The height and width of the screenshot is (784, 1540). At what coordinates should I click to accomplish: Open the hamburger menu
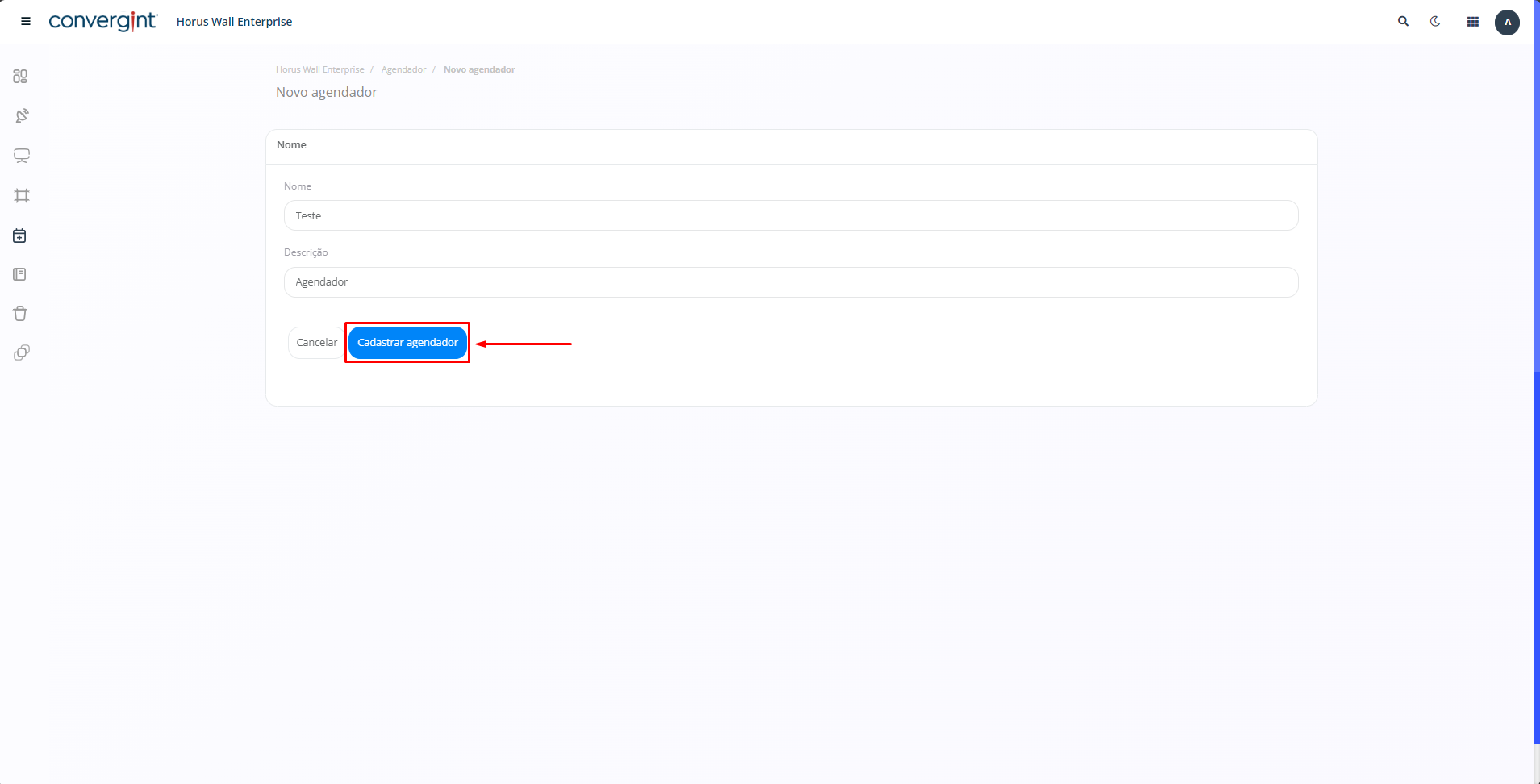click(26, 22)
